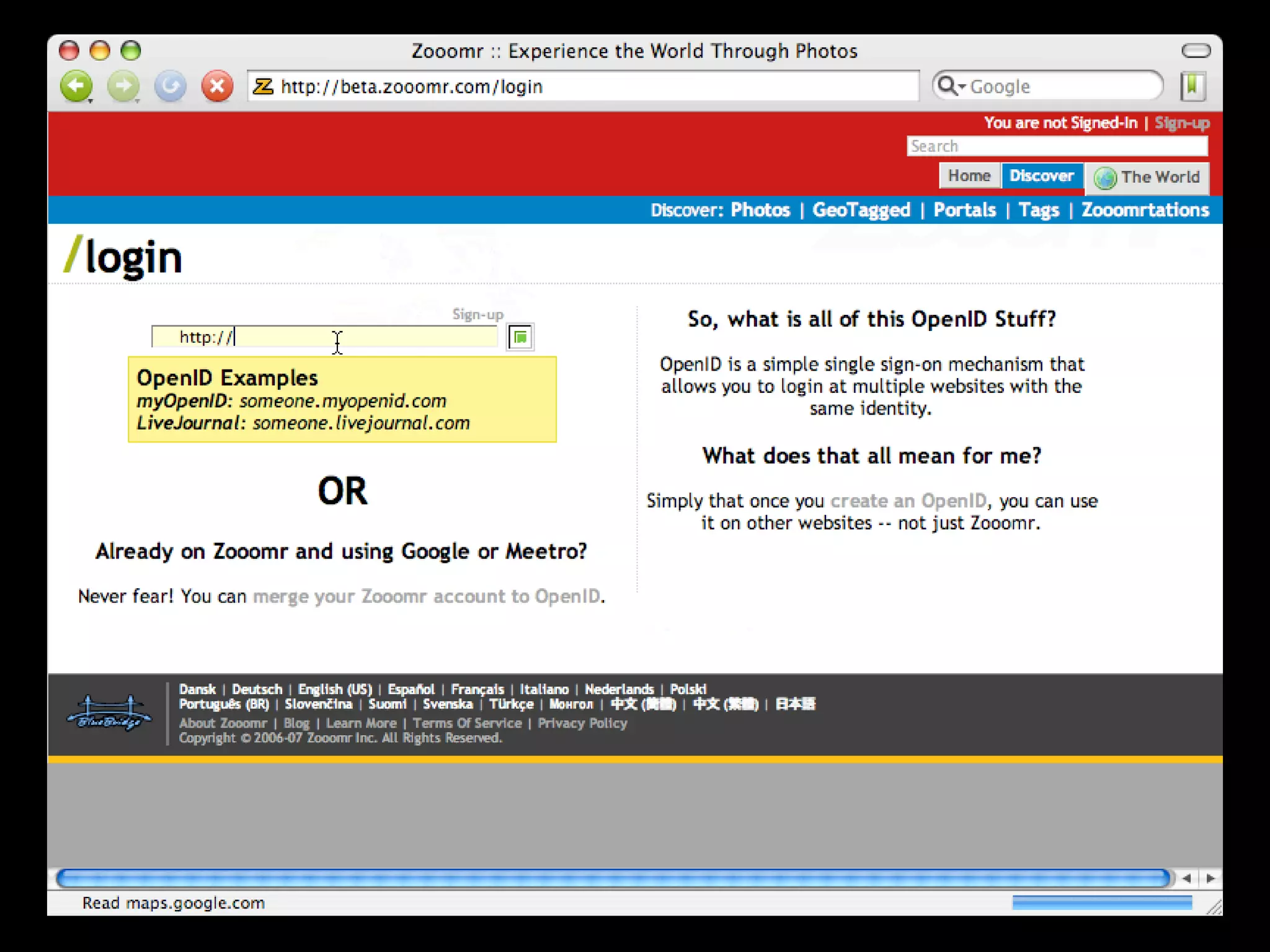Open Discover Photos
Viewport: 1270px width, 952px height.
(760, 210)
